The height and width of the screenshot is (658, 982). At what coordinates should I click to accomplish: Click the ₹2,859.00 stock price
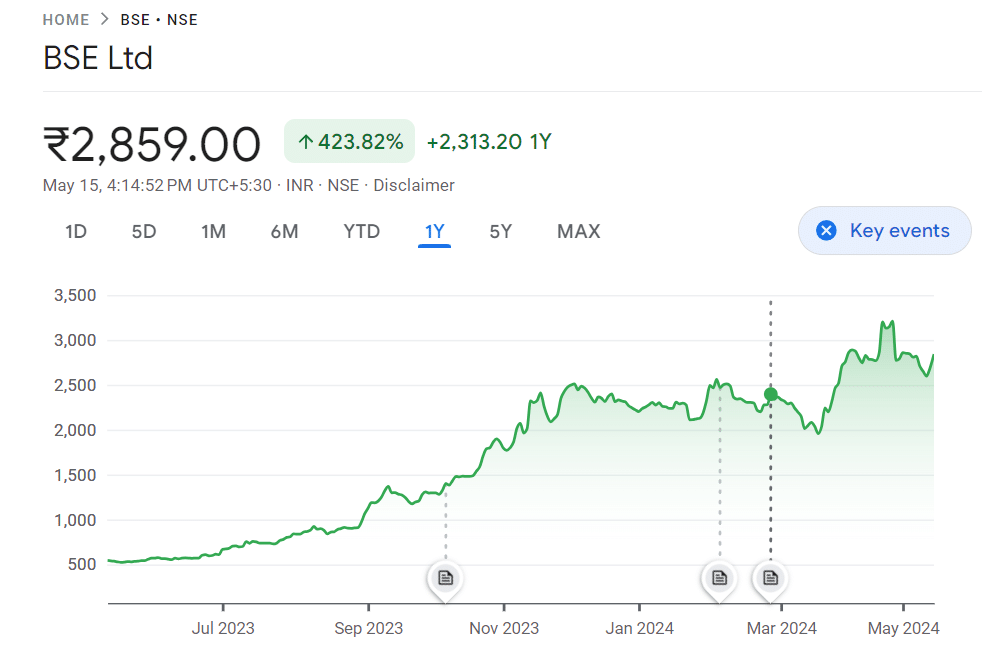[x=152, y=144]
